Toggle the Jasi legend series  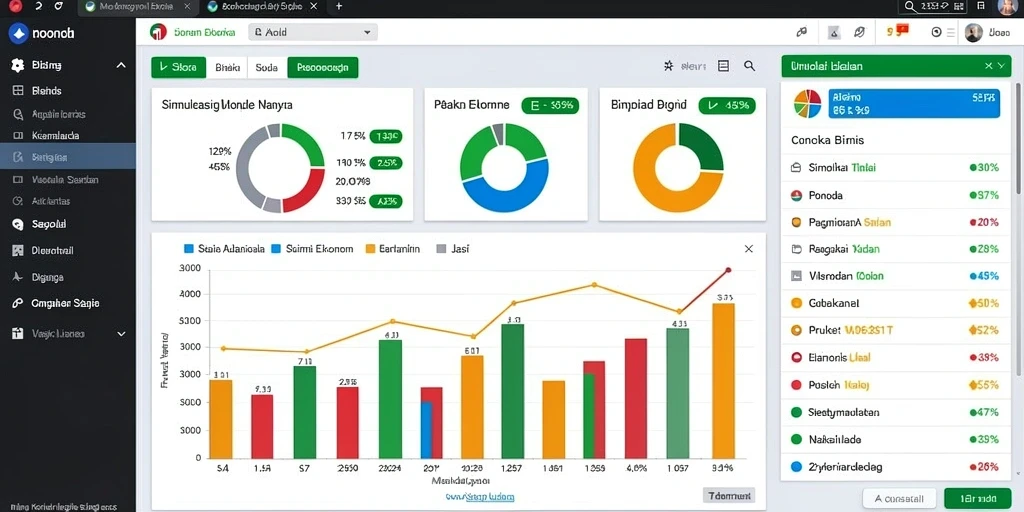point(453,249)
